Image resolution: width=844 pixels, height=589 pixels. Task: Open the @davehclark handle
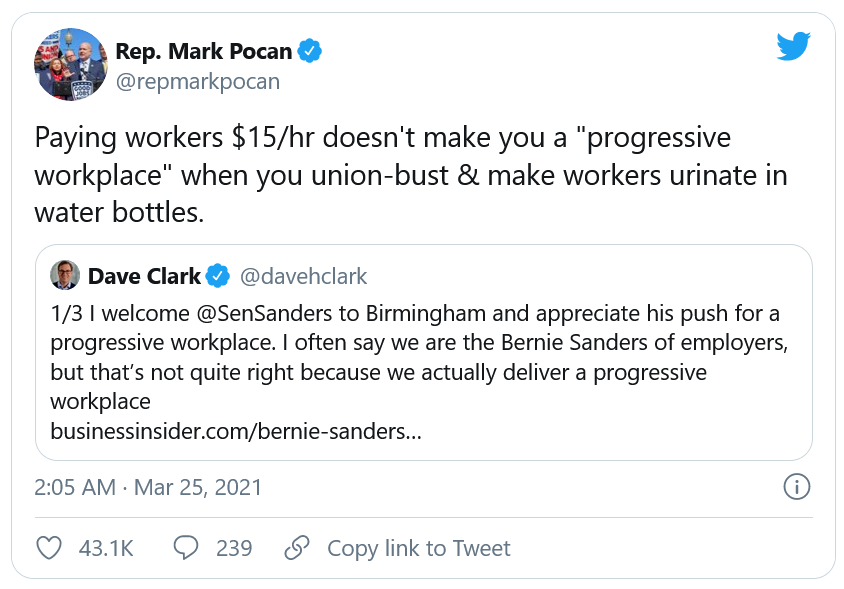(x=304, y=275)
